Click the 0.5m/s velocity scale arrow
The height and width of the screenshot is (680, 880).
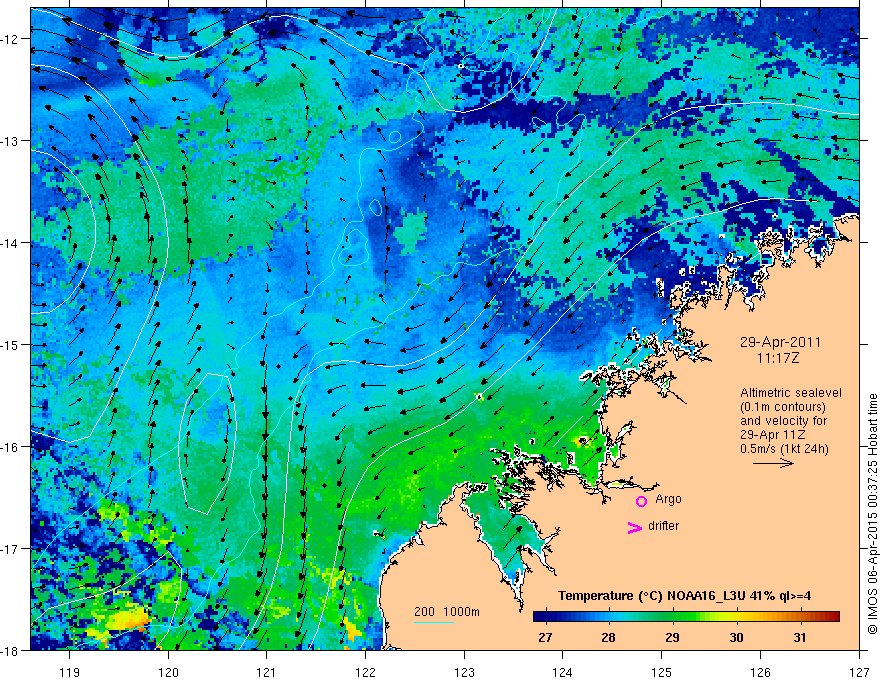[x=773, y=463]
